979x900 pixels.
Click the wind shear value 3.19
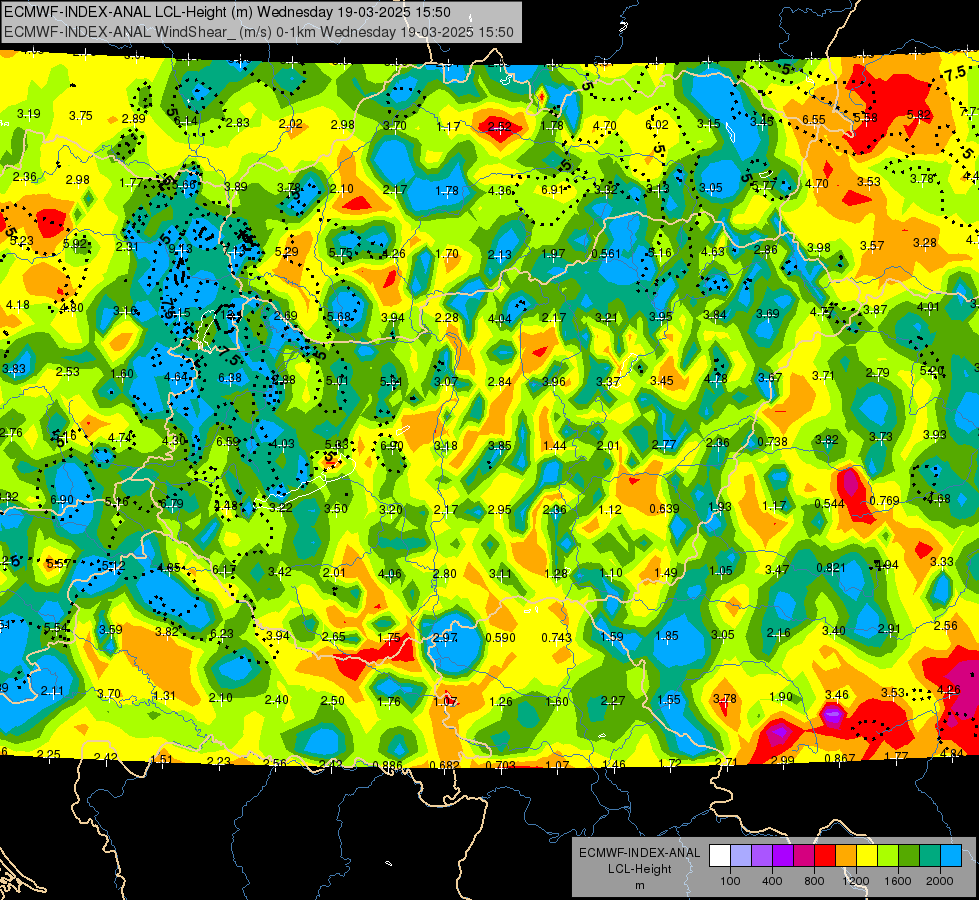coord(29,114)
